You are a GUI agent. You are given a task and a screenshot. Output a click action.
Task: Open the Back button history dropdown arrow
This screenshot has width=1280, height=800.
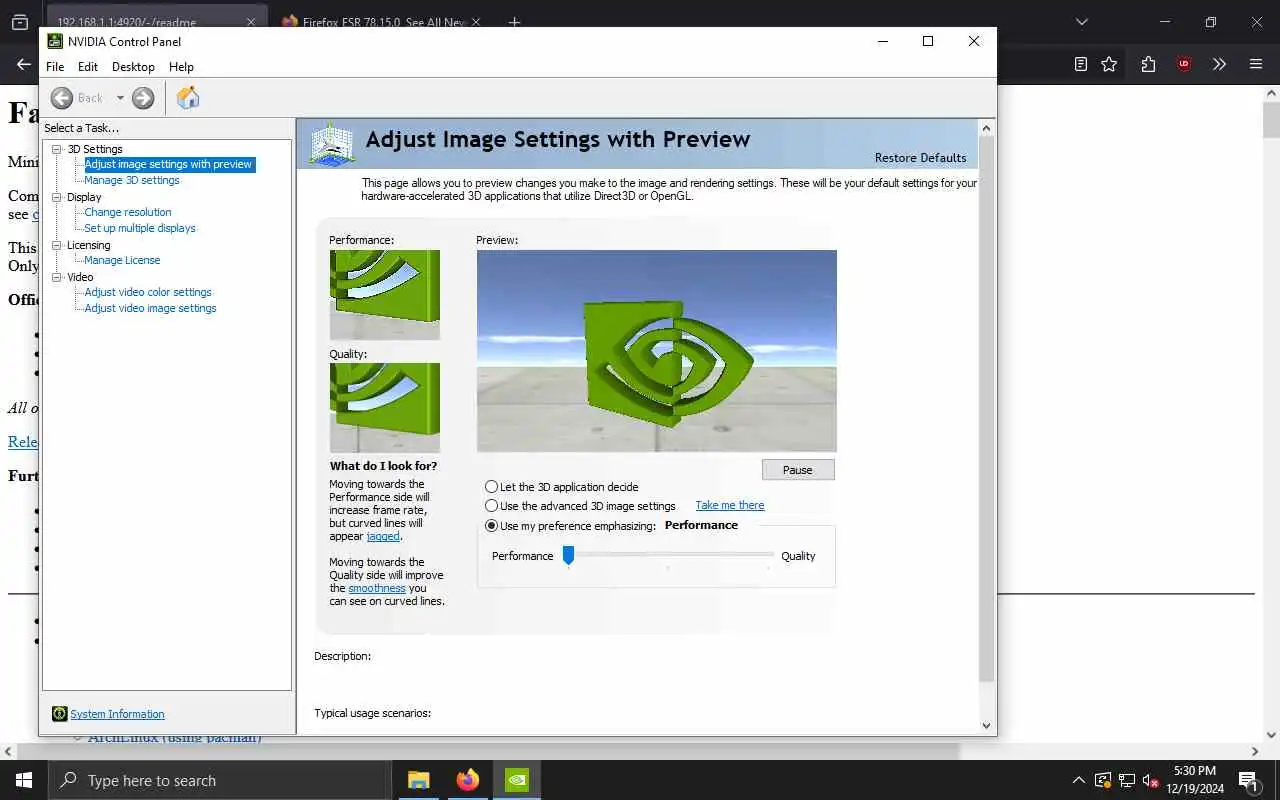click(120, 98)
